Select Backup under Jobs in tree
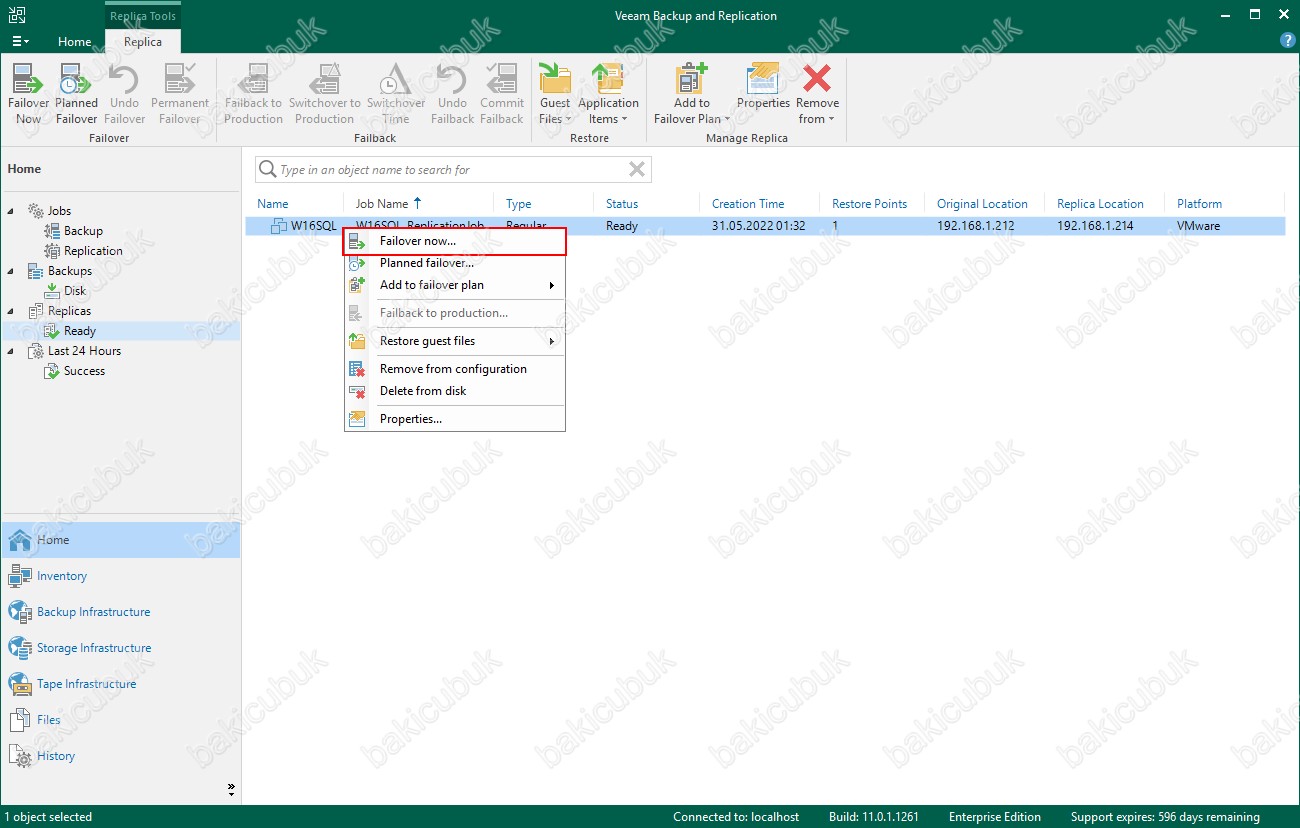 (83, 231)
